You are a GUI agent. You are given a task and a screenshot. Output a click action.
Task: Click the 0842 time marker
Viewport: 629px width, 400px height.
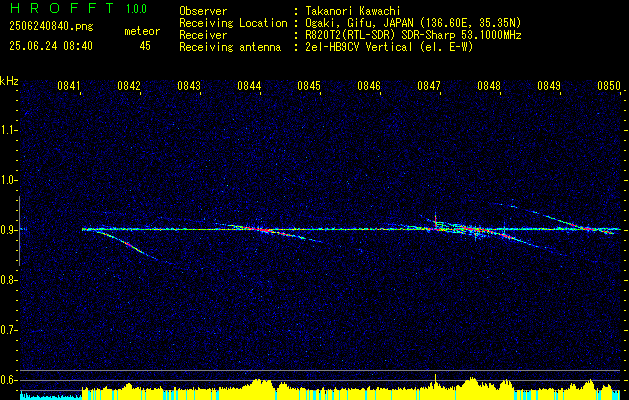coord(129,86)
